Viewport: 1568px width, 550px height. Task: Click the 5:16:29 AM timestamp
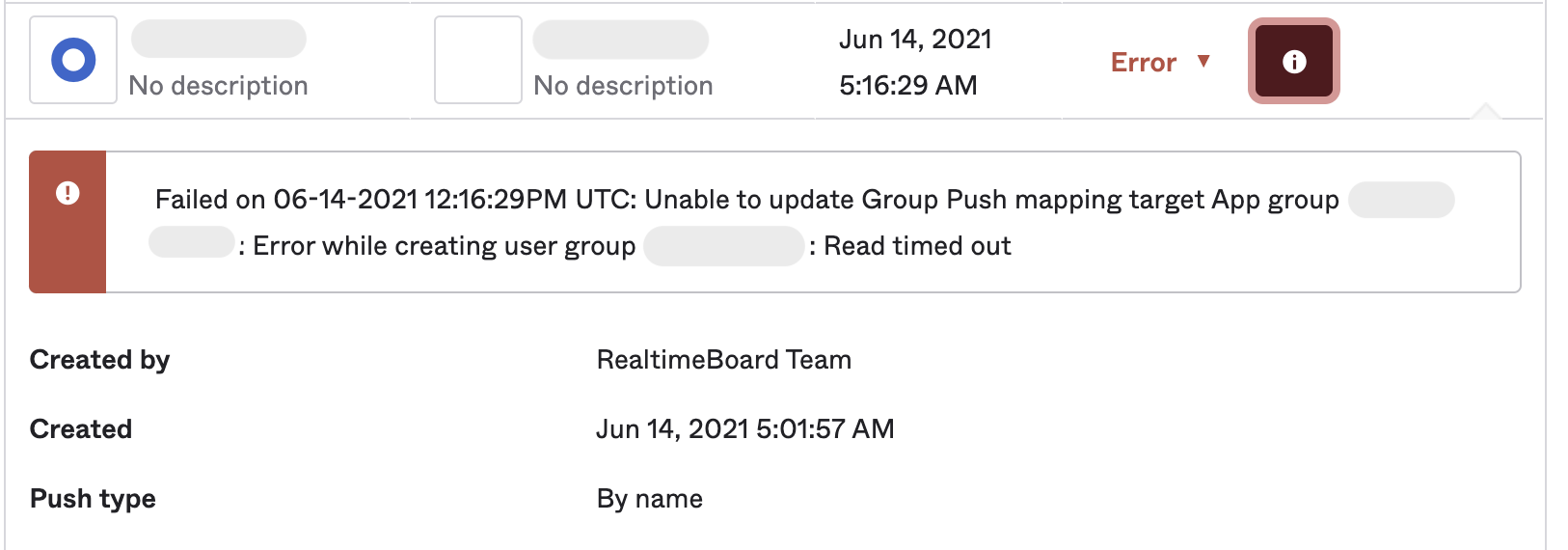pos(907,86)
